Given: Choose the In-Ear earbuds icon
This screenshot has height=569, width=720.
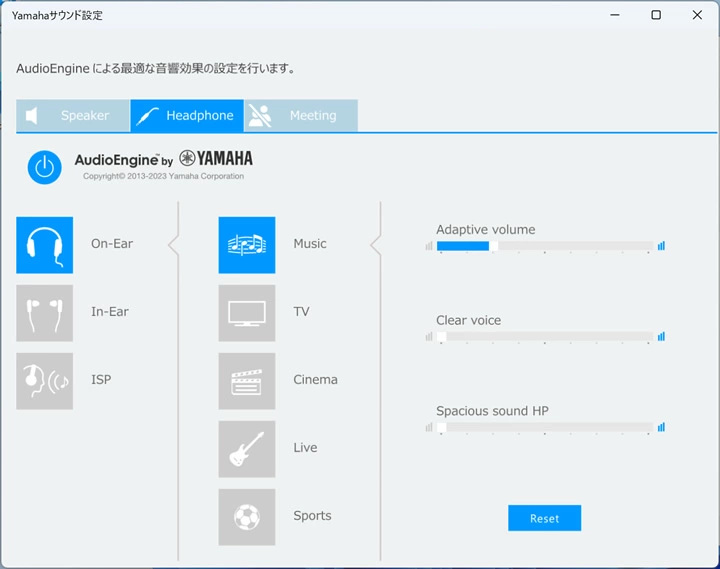Looking at the screenshot, I should (45, 313).
